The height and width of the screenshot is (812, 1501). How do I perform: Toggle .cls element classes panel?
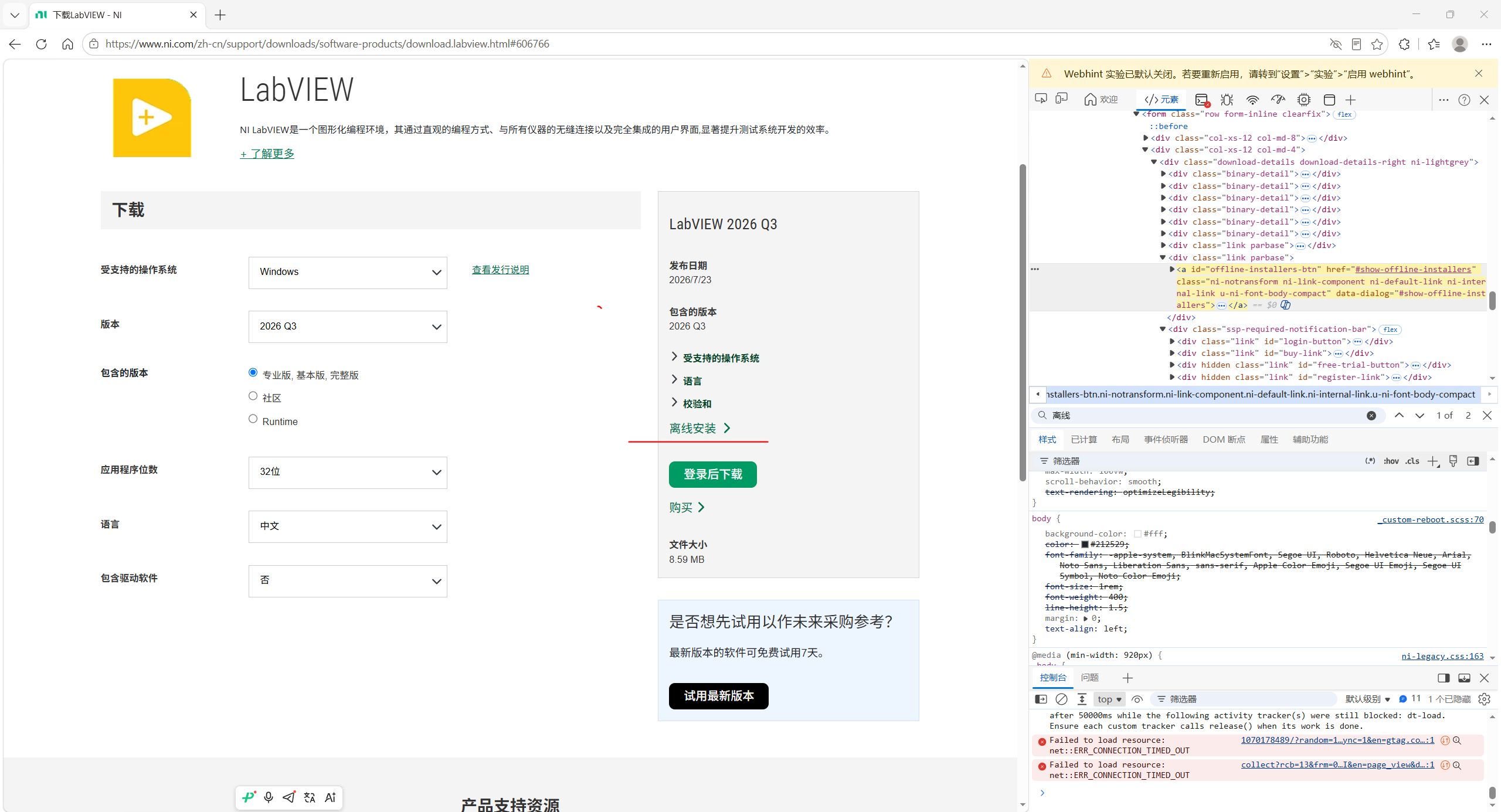tap(1412, 461)
